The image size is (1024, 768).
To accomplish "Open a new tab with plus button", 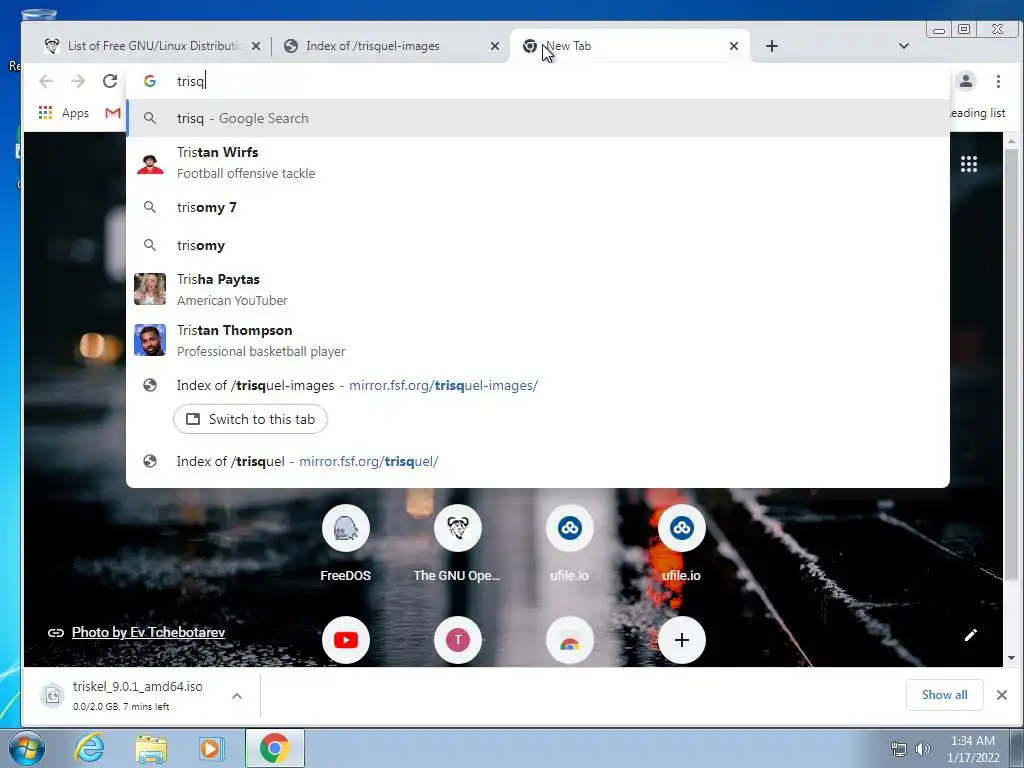I will click(x=771, y=46).
